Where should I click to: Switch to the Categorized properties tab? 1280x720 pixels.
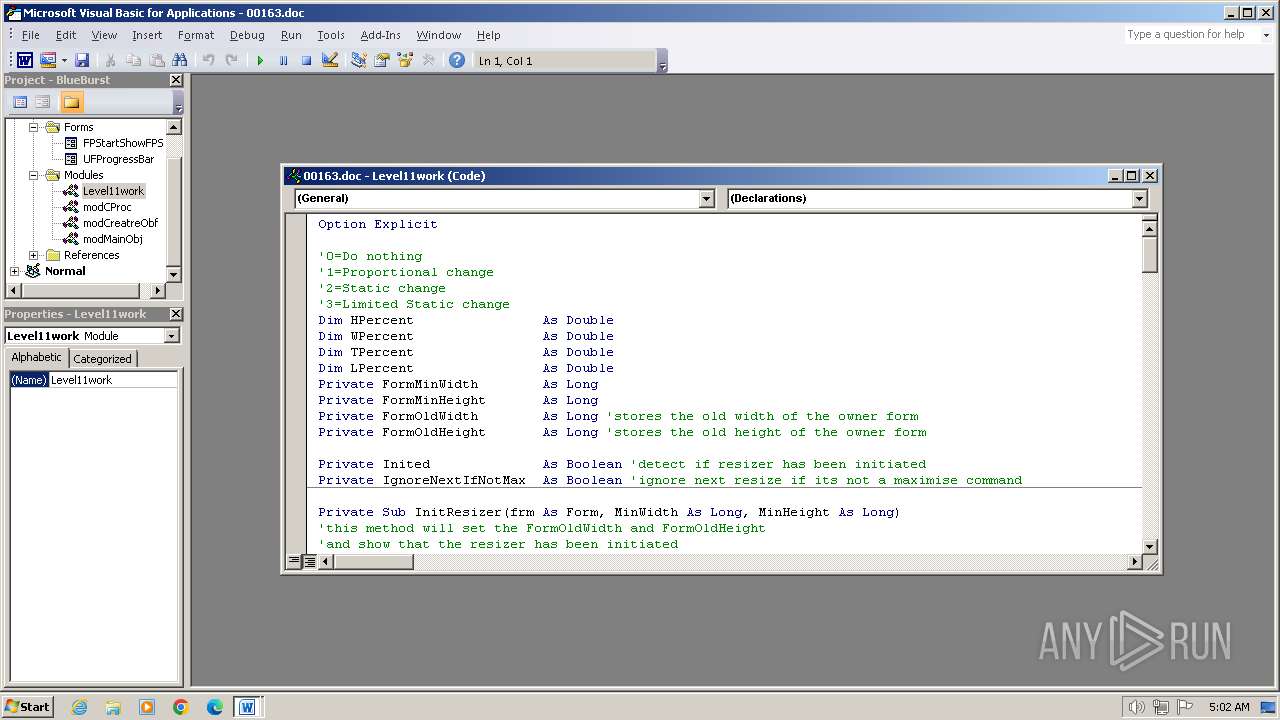[102, 359]
